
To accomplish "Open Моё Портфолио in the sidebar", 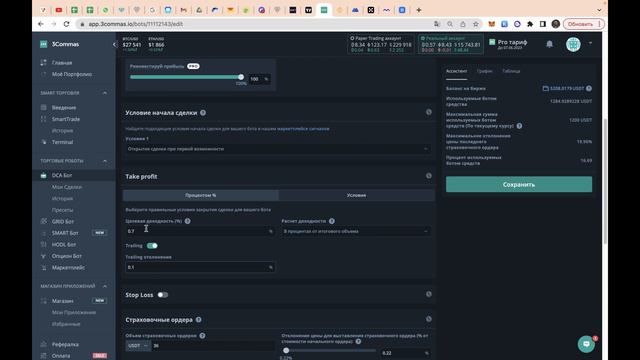I will tap(71, 74).
